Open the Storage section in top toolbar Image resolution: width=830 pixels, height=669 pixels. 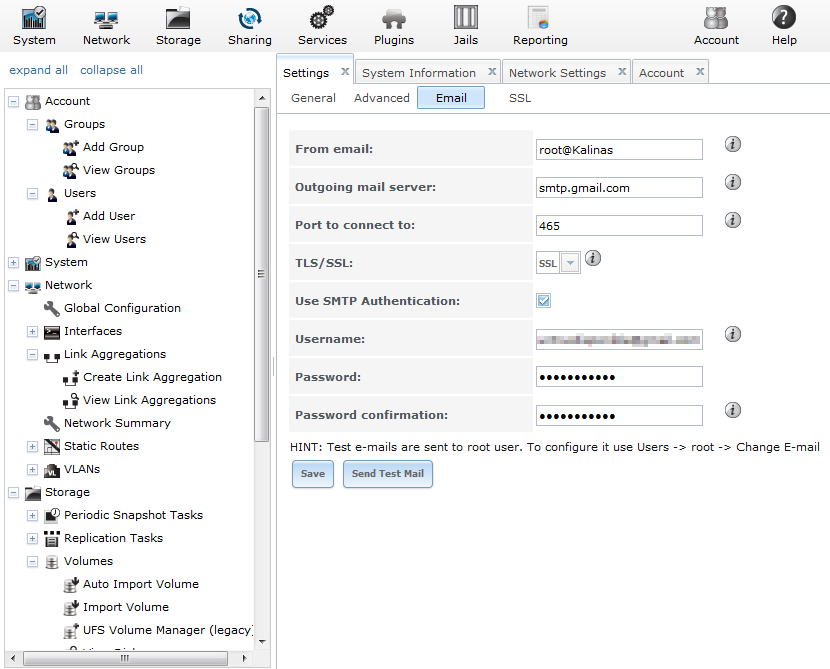tap(178, 26)
